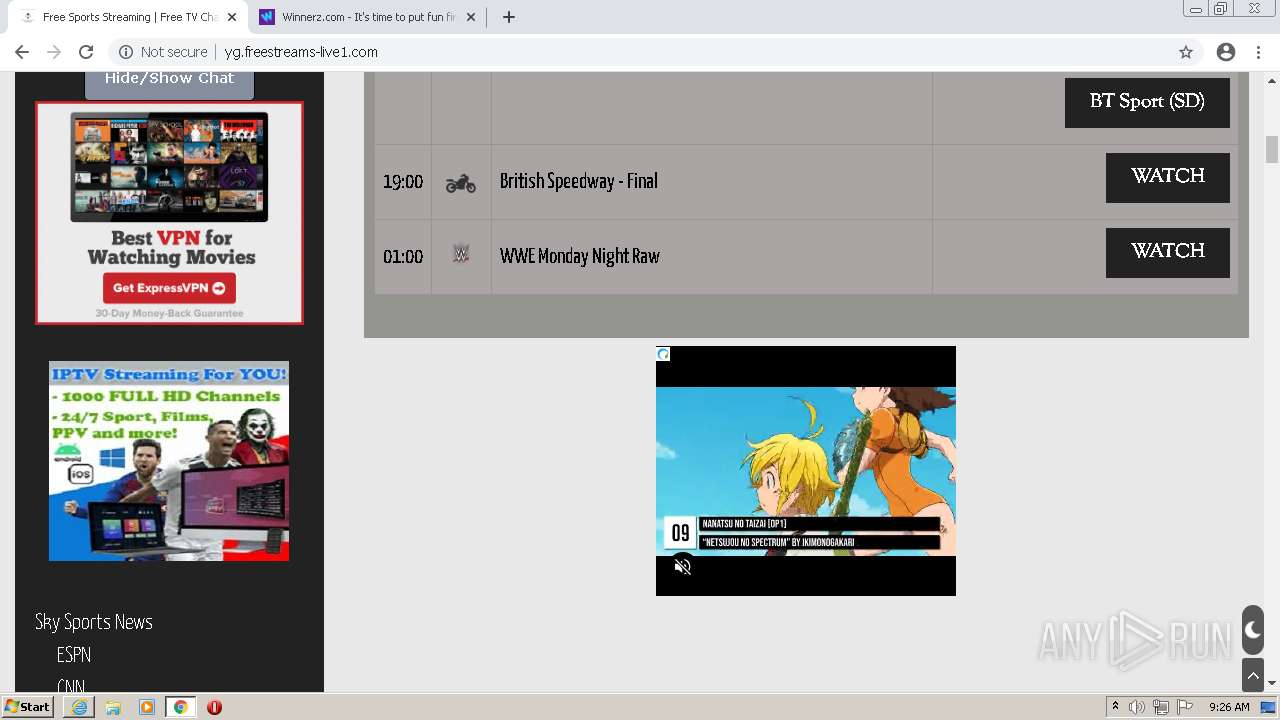Open network status tray icon

1161,707
